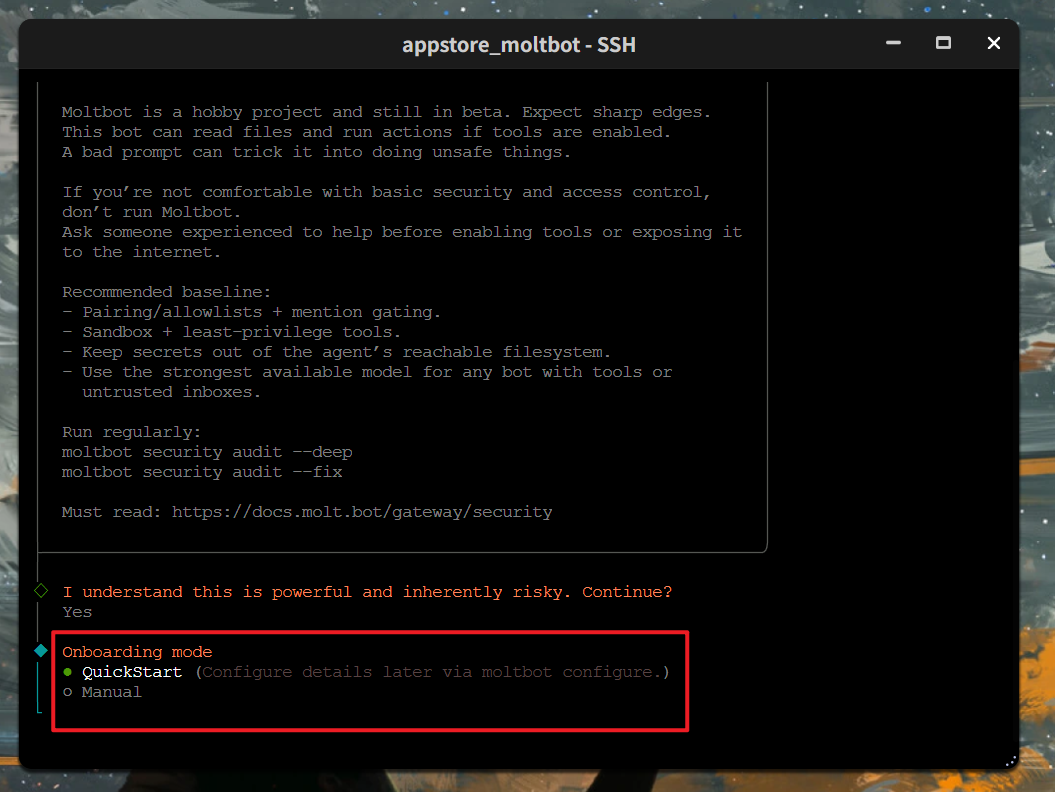The width and height of the screenshot is (1055, 792).
Task: Open the docs.molt.bot gateway security link
Action: [362, 512]
